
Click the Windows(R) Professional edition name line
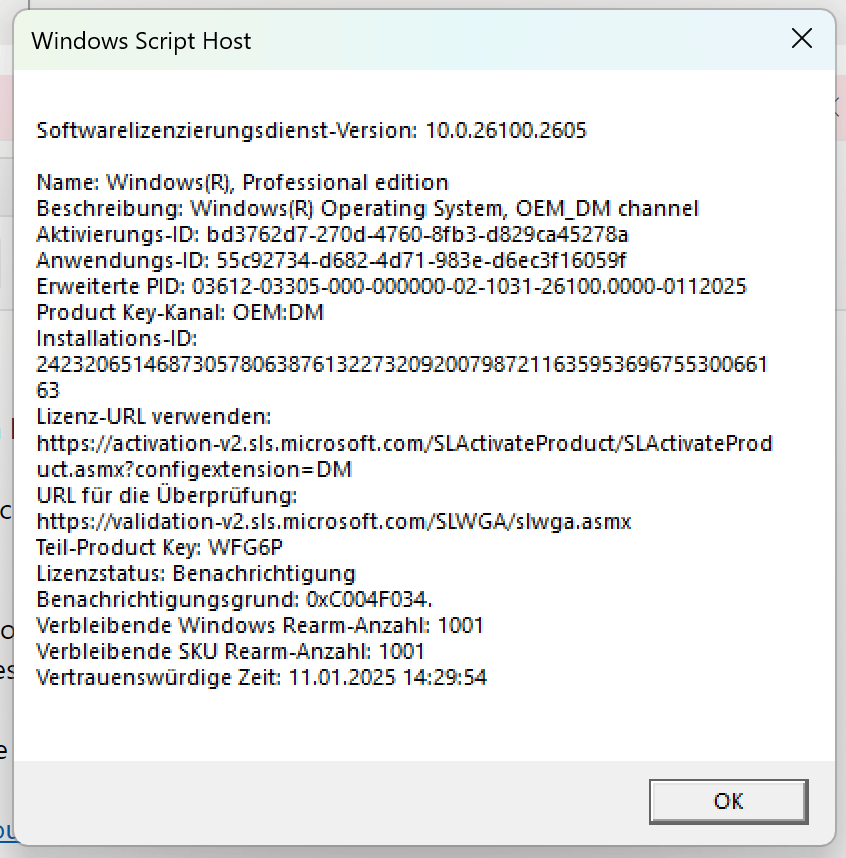tap(240, 182)
